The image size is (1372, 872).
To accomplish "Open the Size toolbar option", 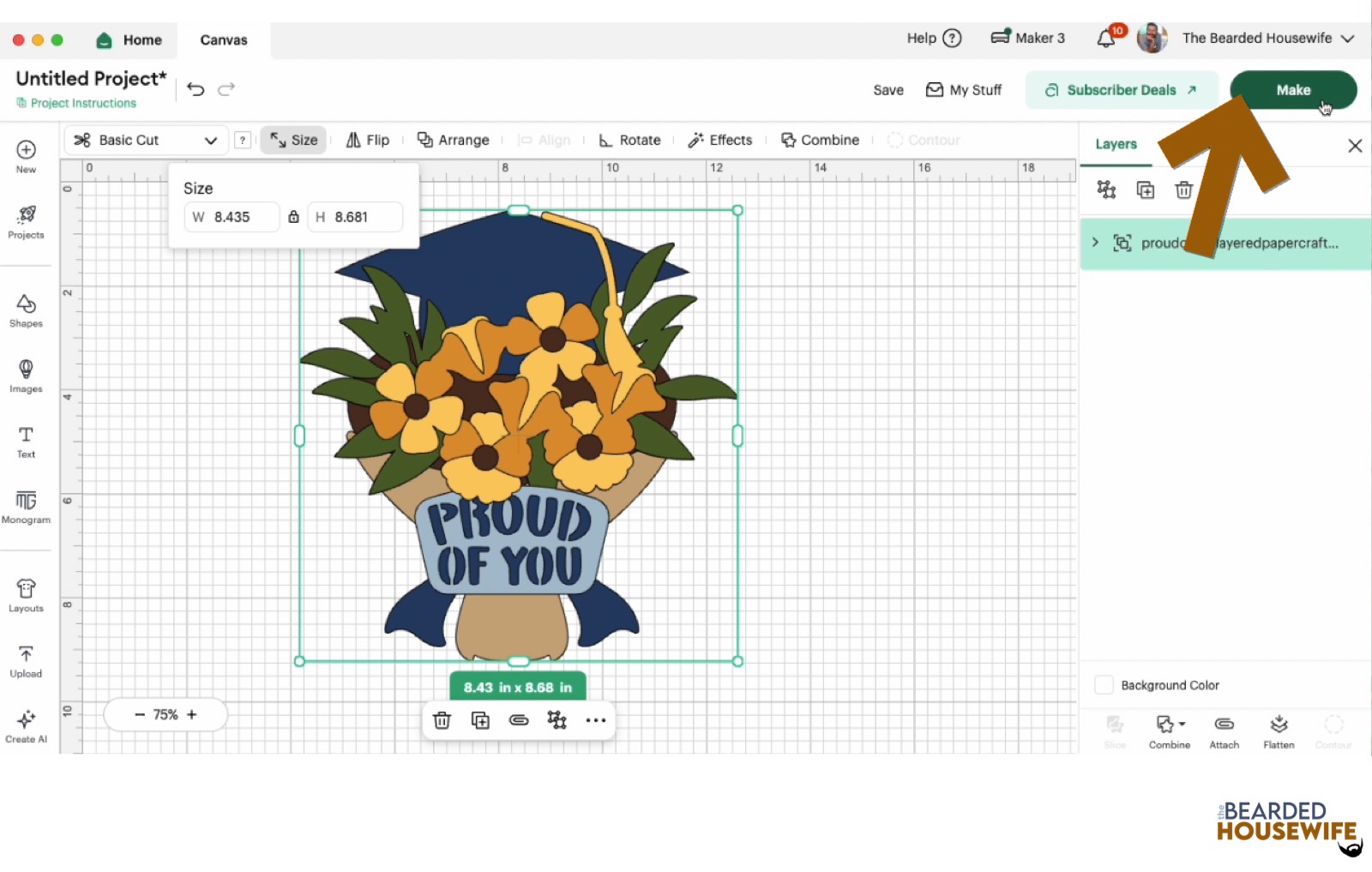I will point(293,140).
